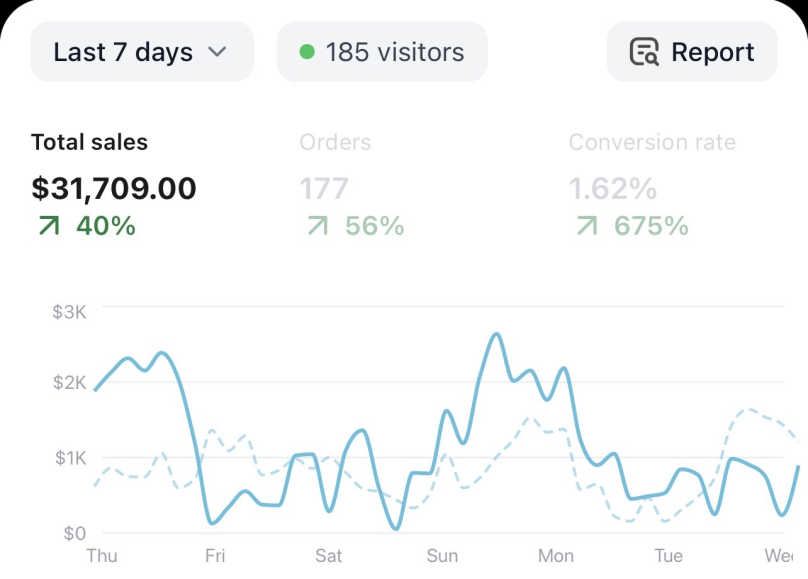Select the Mon label on chart axis
Image resolution: width=808 pixels, height=579 pixels.
pyautogui.click(x=556, y=556)
